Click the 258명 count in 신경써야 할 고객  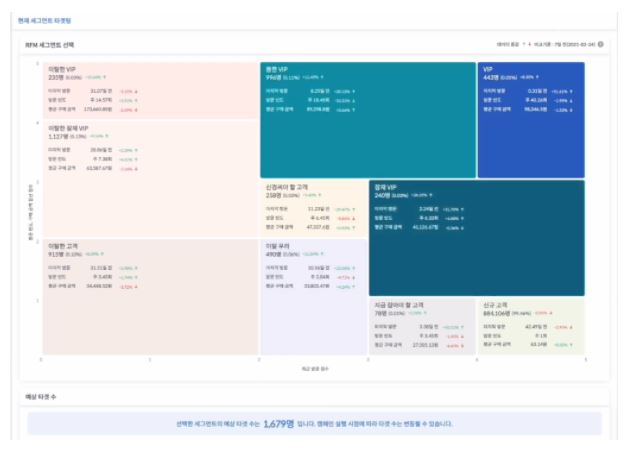point(273,195)
